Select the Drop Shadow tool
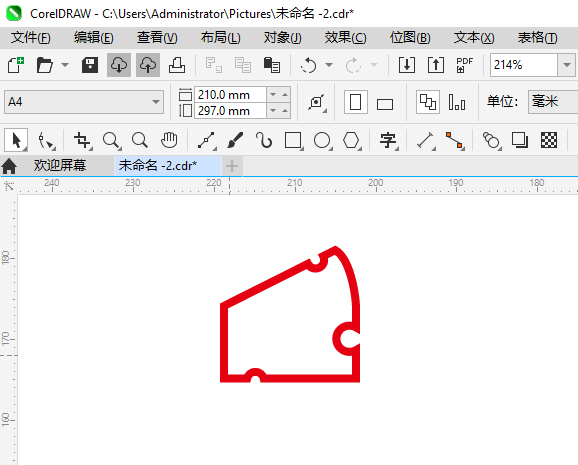The image size is (578, 465). tap(520, 140)
